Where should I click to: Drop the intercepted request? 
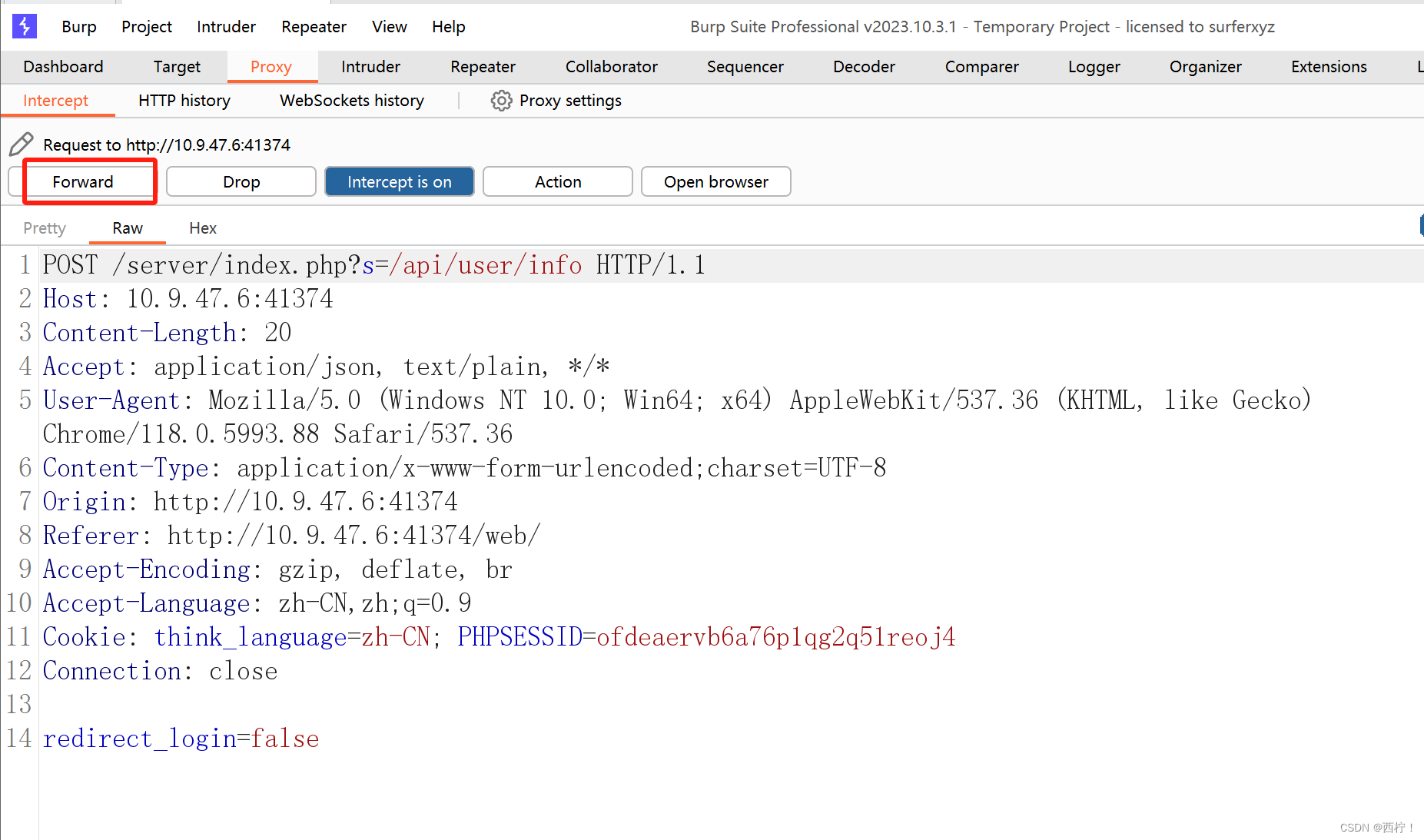241,182
